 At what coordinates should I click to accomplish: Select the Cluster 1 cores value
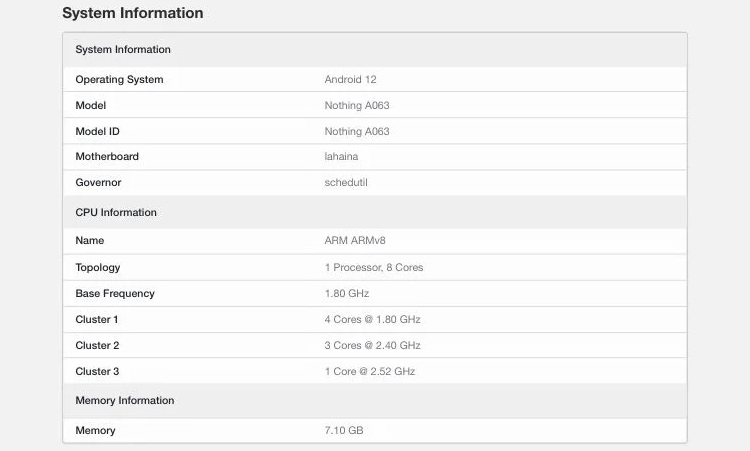pyautogui.click(x=372, y=320)
